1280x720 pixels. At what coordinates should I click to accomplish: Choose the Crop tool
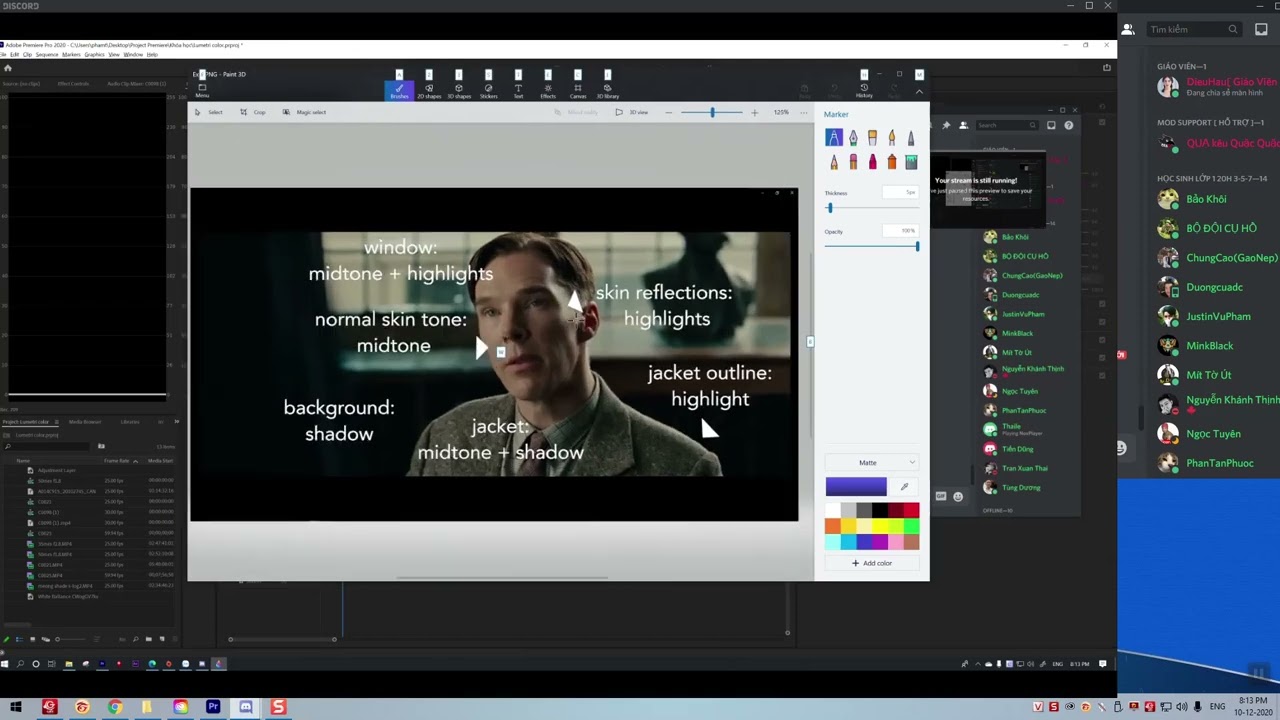253,112
